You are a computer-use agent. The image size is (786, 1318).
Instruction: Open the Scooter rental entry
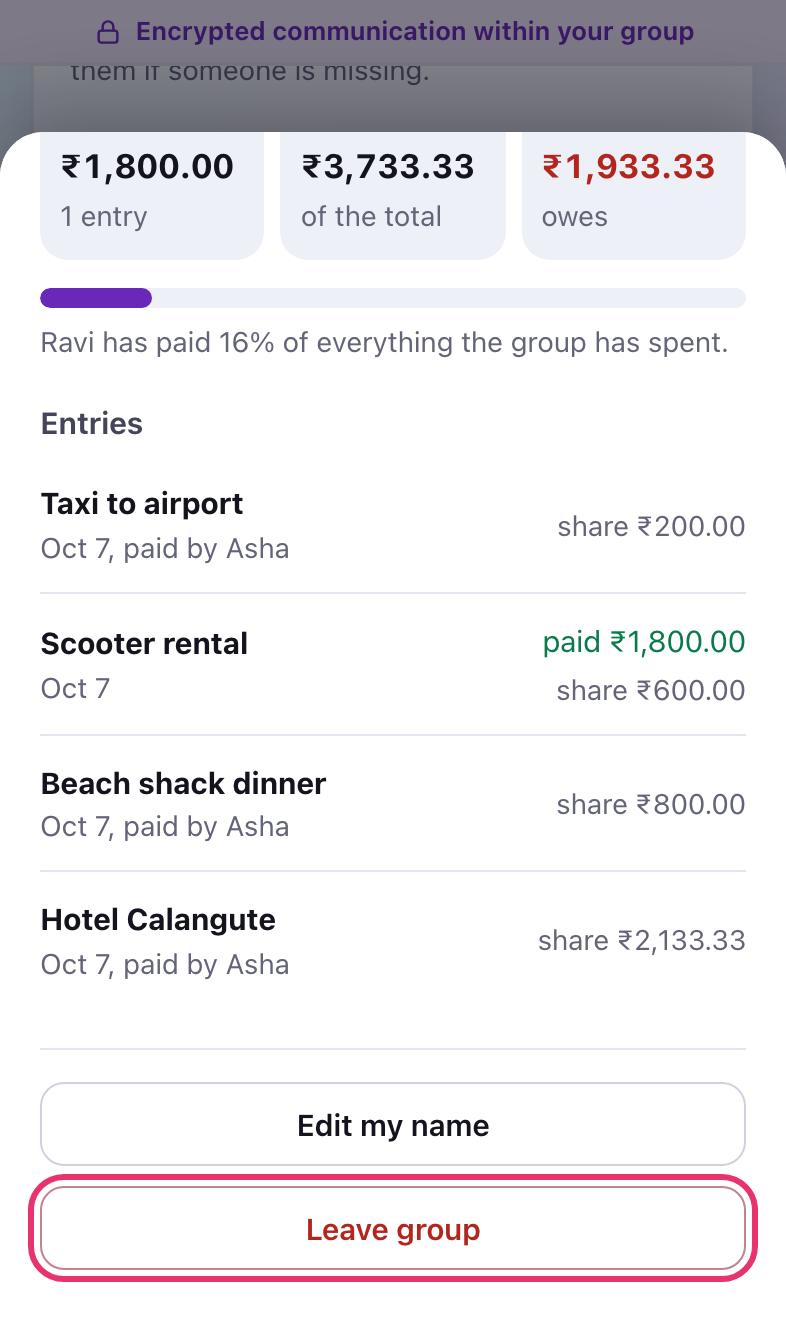pyautogui.click(x=393, y=665)
